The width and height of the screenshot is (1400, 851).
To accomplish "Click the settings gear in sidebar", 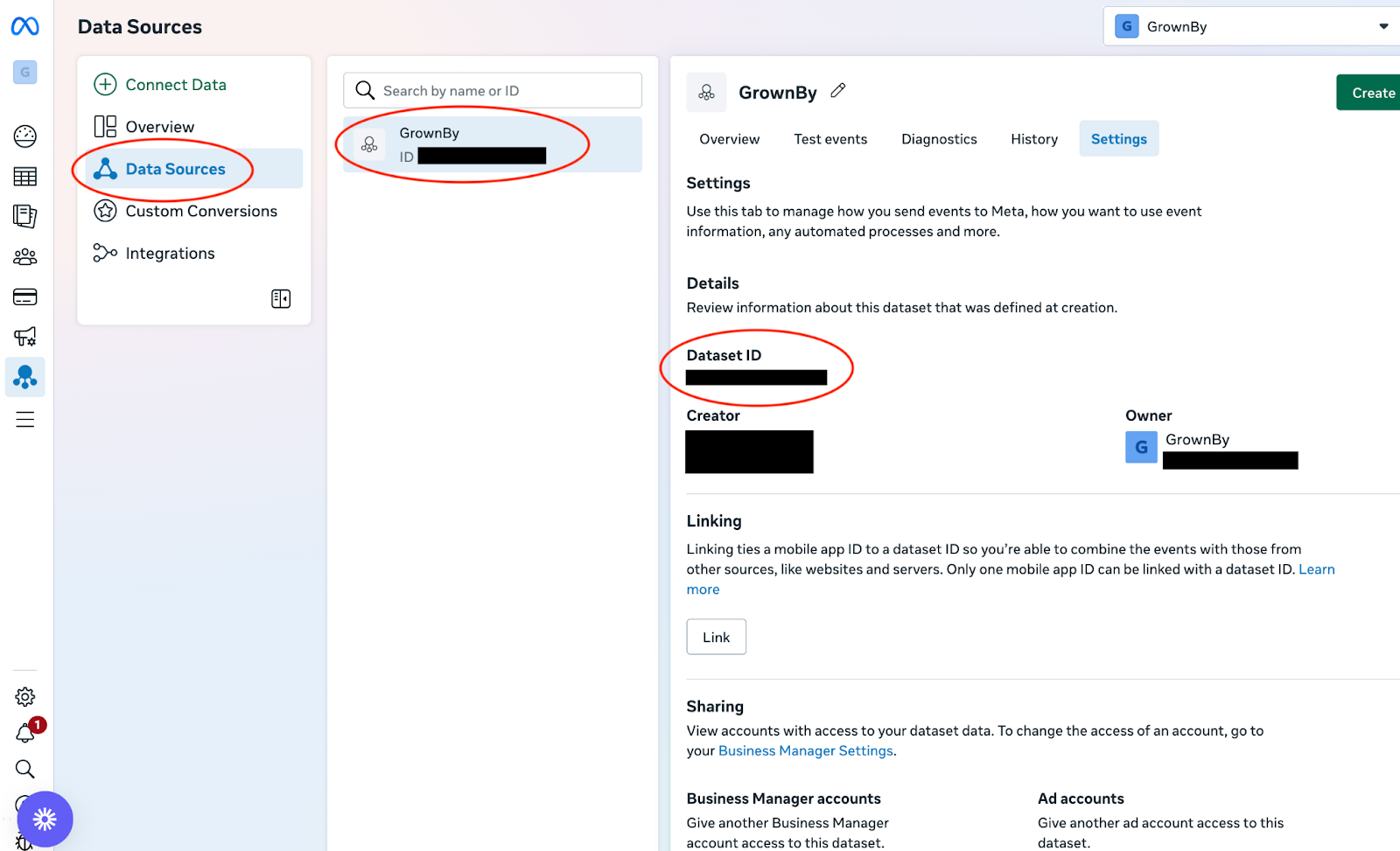I will [25, 696].
